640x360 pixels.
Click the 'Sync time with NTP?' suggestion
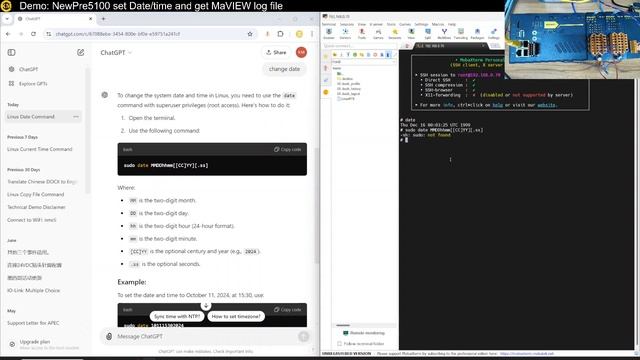click(x=177, y=316)
